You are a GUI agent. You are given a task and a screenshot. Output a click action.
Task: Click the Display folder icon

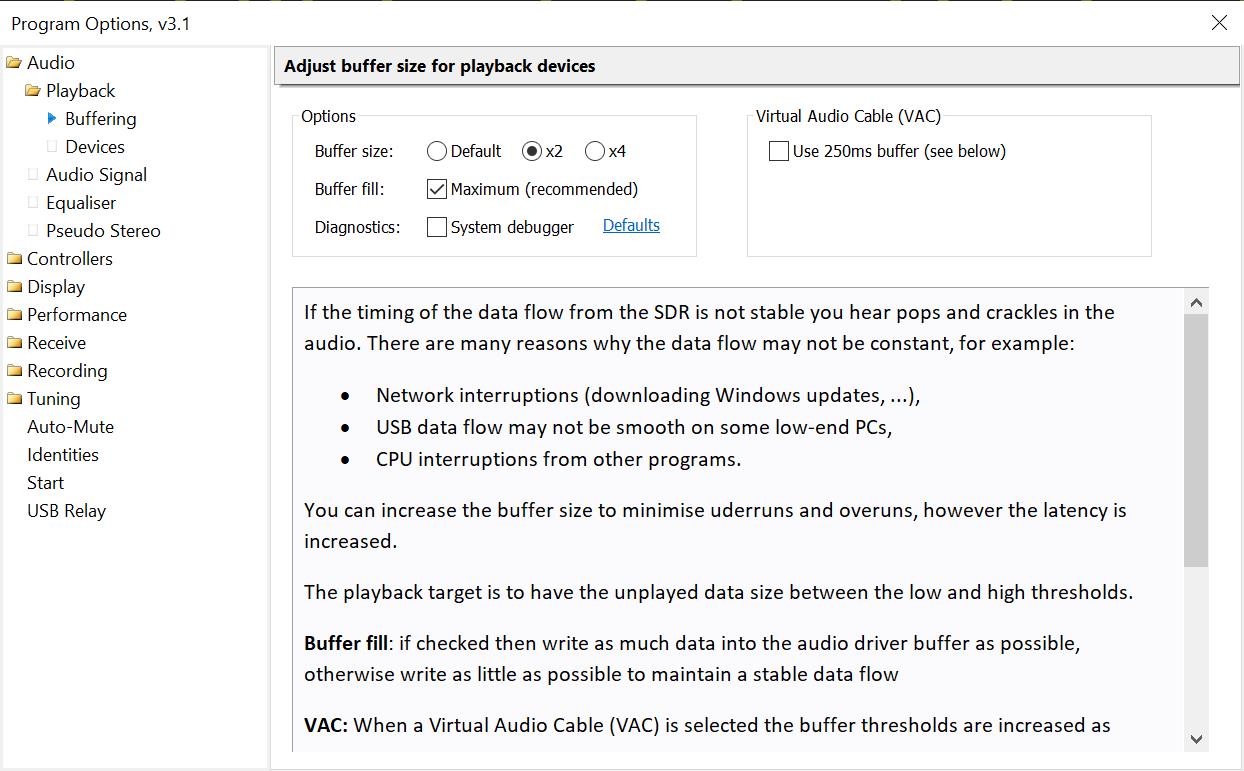pyautogui.click(x=14, y=287)
